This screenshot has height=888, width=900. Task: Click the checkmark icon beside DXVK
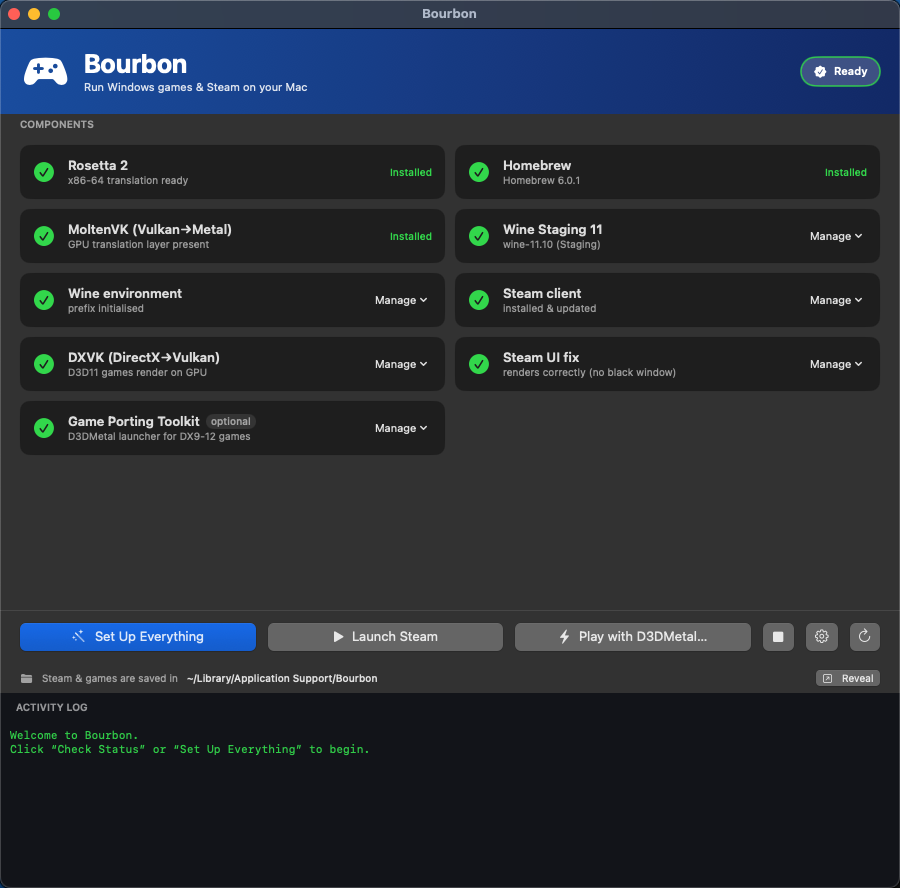[x=44, y=364]
